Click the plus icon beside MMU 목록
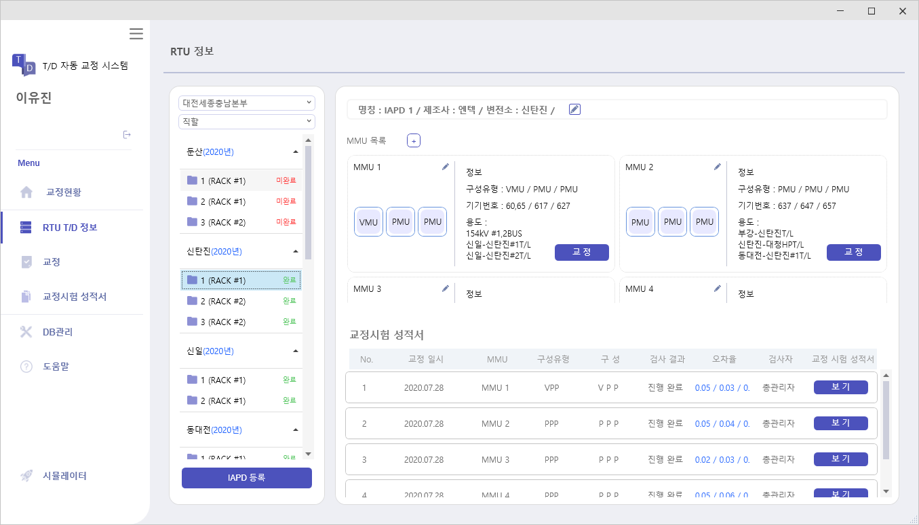919x525 pixels. pos(414,141)
